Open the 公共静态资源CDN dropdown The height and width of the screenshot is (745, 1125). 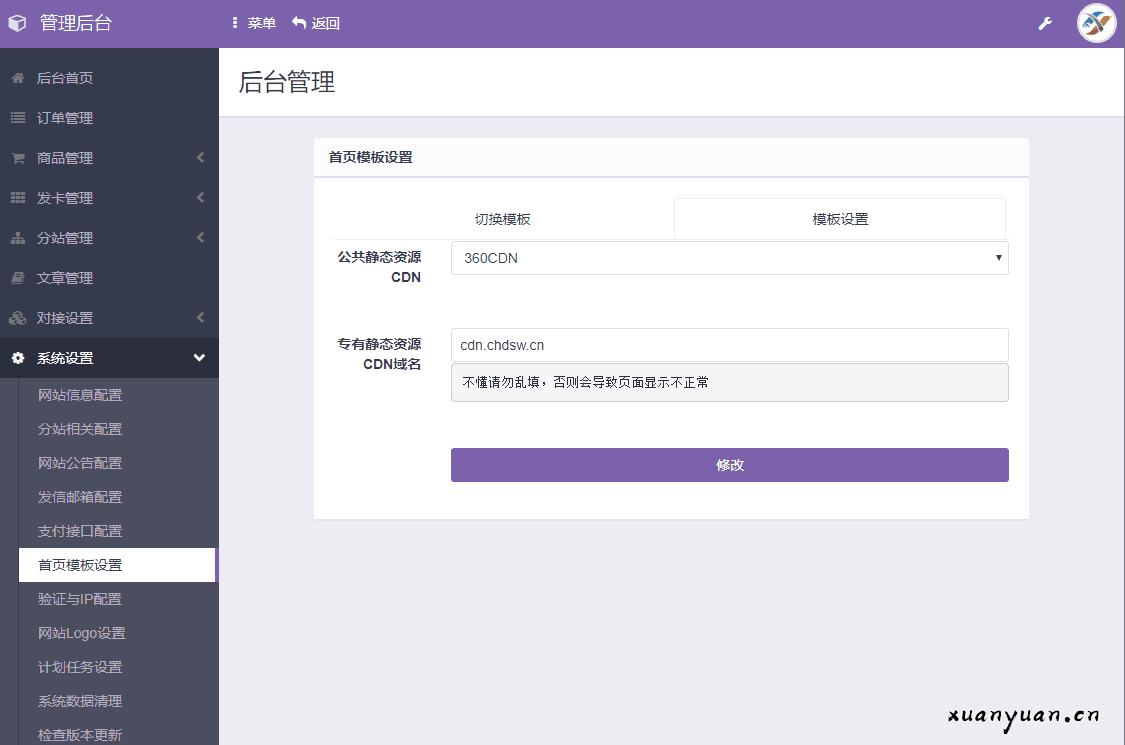click(x=729, y=257)
